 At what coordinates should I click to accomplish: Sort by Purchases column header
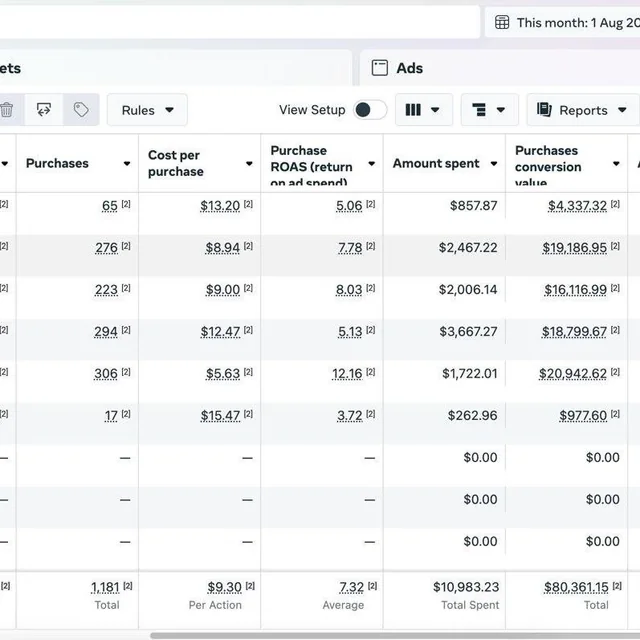tap(57, 163)
